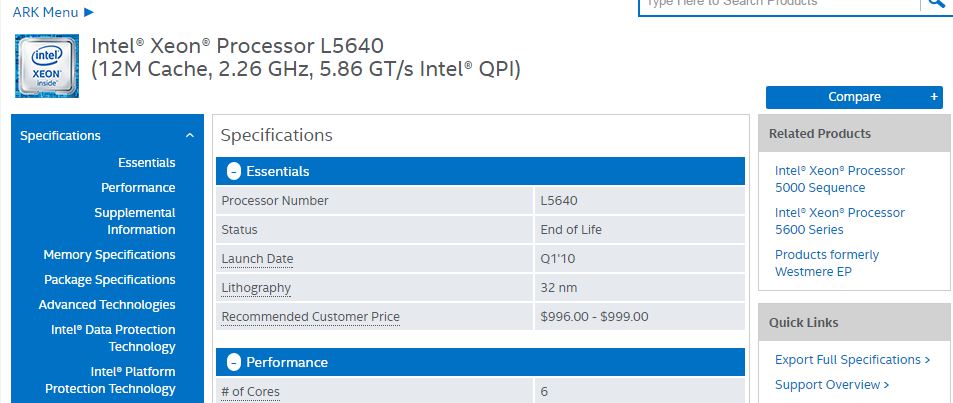Click the Intel Xeon inside logo
Image resolution: width=953 pixels, height=403 pixels.
click(x=47, y=66)
